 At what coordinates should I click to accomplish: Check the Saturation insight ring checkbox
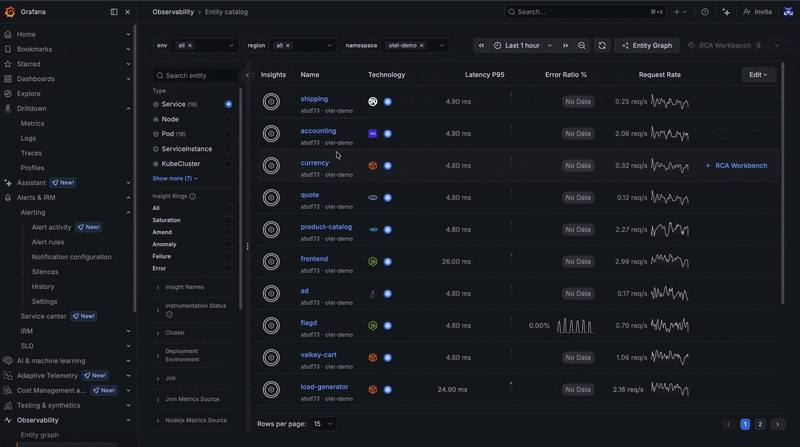click(x=229, y=220)
